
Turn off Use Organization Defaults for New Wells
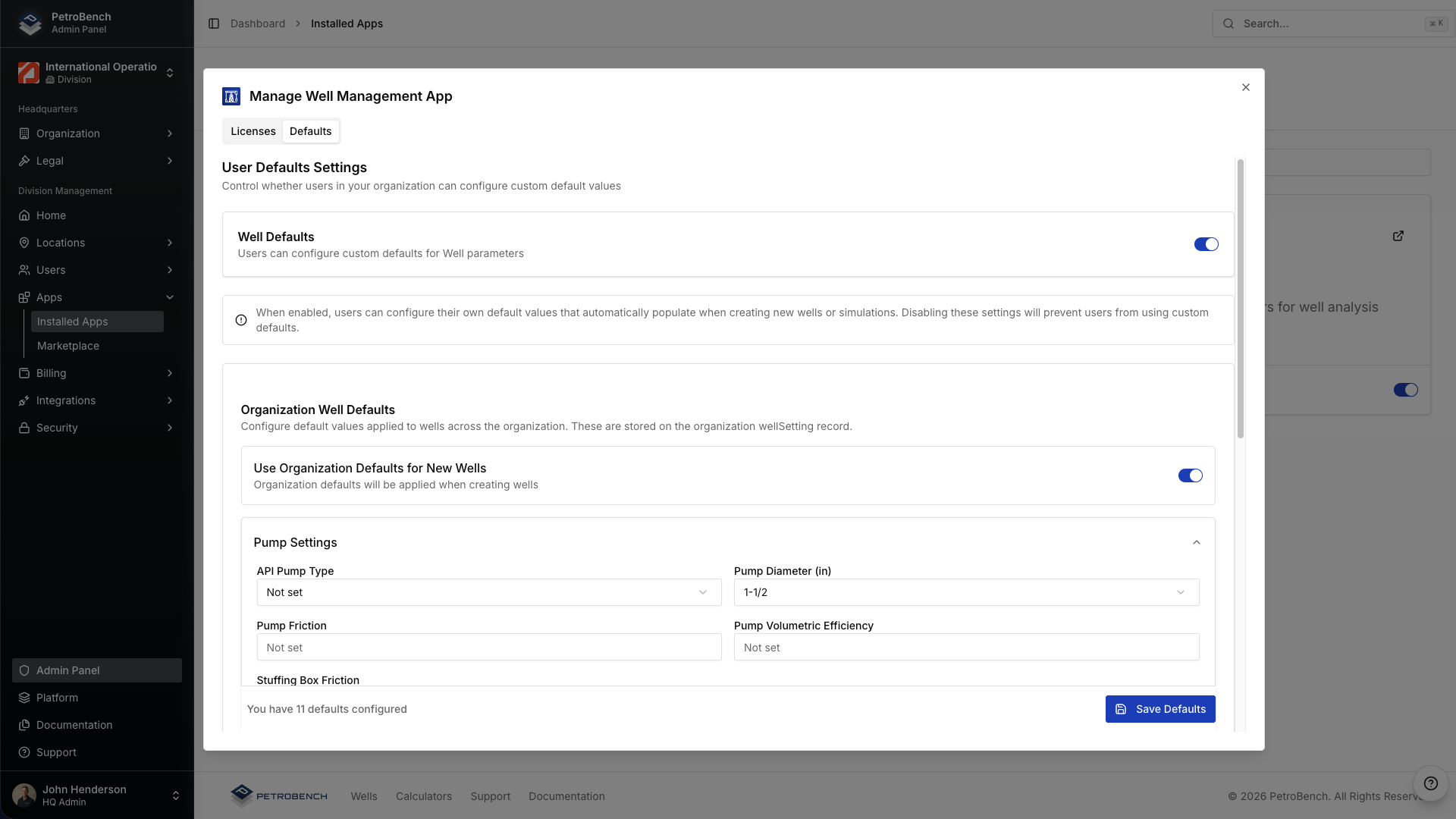pos(1190,475)
